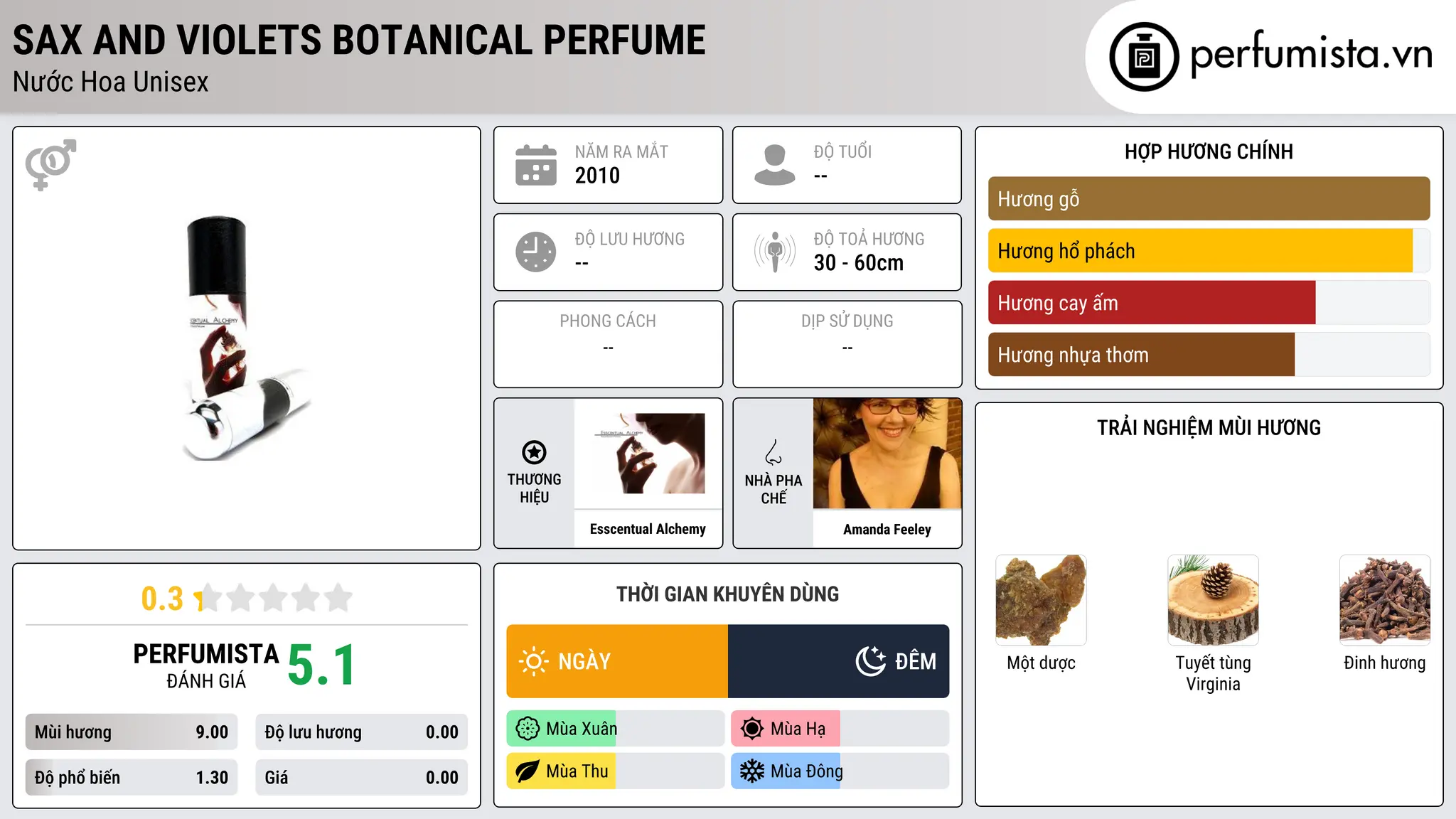The image size is (1456, 819).
Task: Click the Tuyết tùng Virginia note image
Action: (1213, 600)
